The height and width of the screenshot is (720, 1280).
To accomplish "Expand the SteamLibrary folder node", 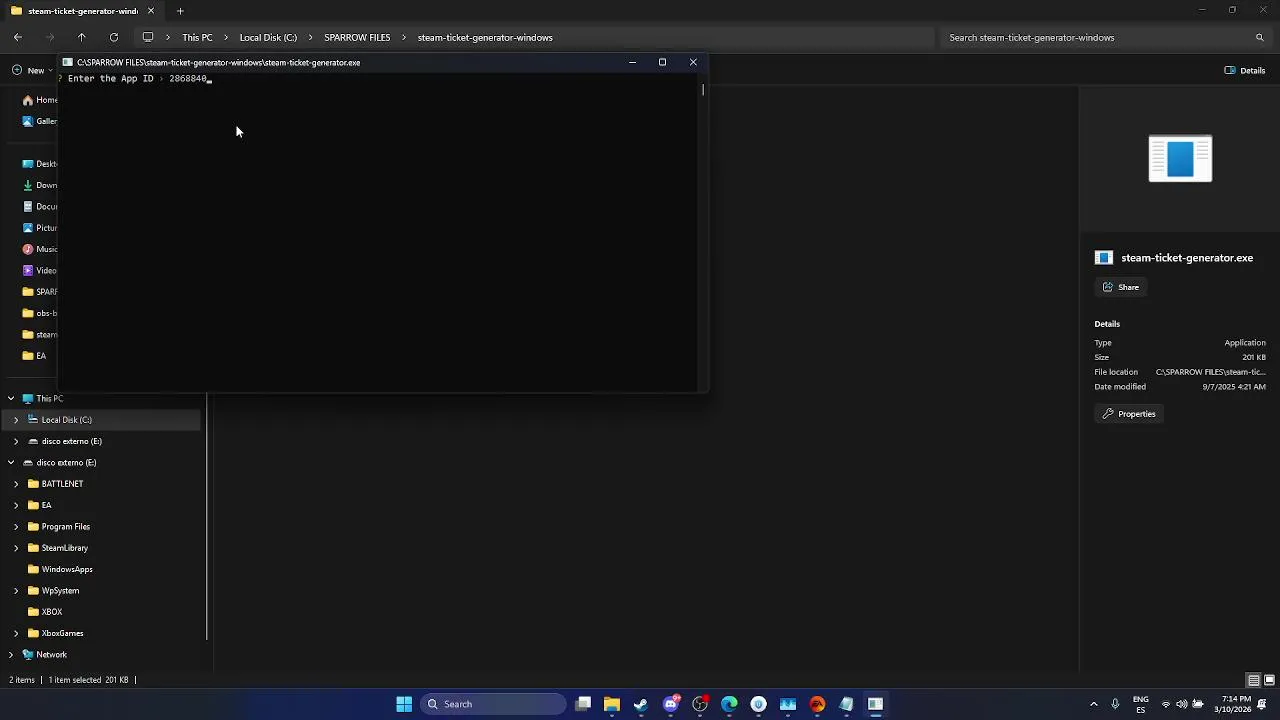I will (16, 548).
